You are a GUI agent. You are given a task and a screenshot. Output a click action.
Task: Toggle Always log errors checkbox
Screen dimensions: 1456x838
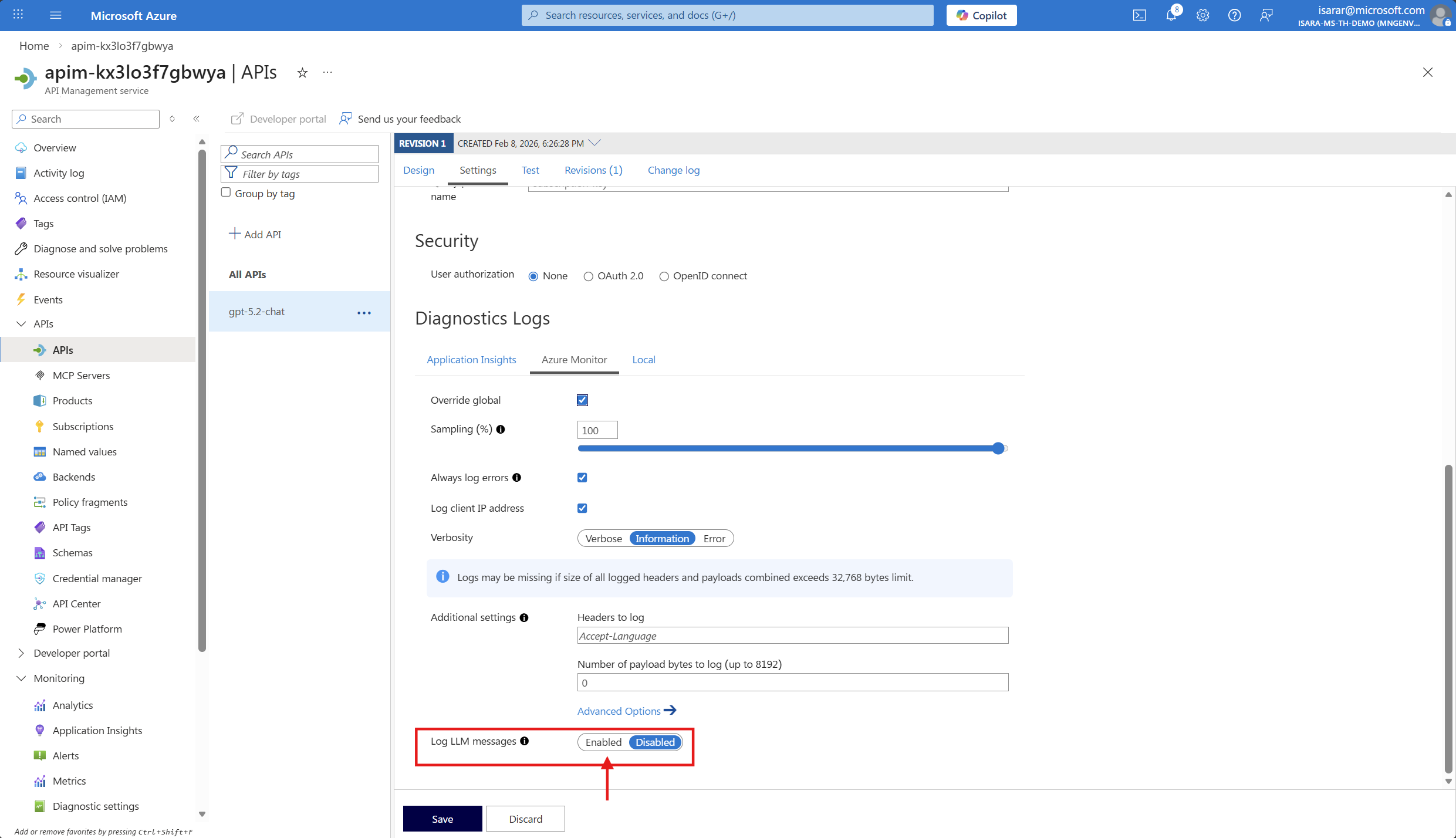coord(582,478)
